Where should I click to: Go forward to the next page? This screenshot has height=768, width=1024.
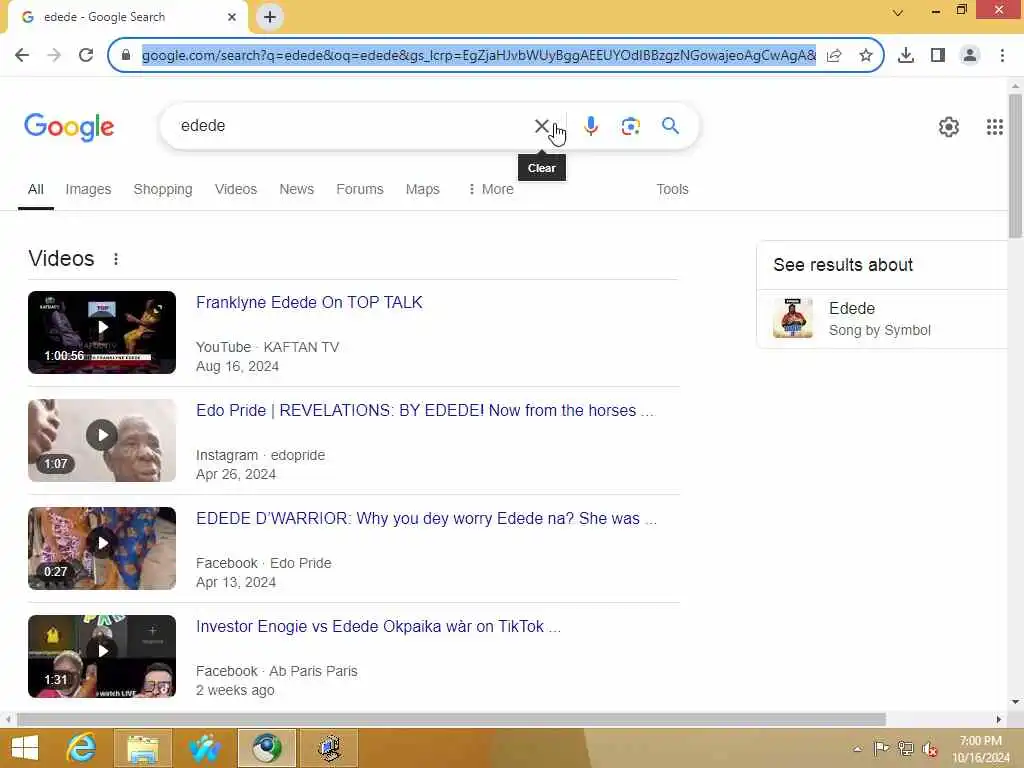54,55
